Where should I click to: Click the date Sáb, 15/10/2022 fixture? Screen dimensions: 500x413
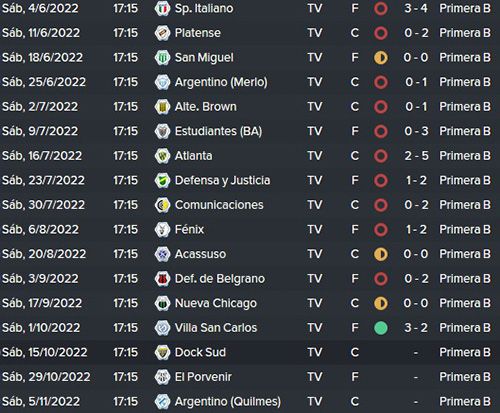[45, 352]
